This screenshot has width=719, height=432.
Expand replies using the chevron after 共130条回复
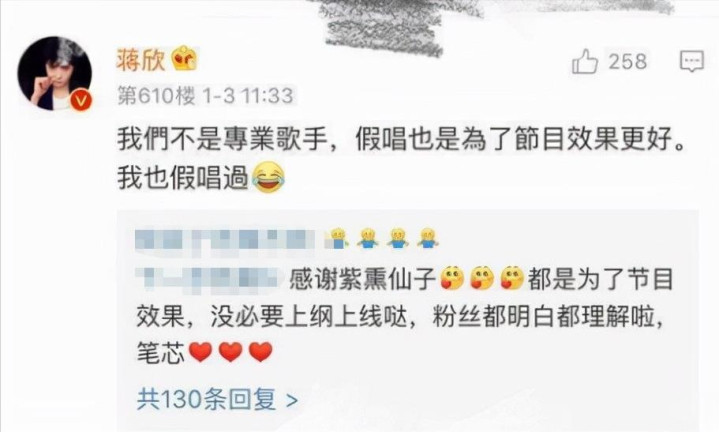292,400
